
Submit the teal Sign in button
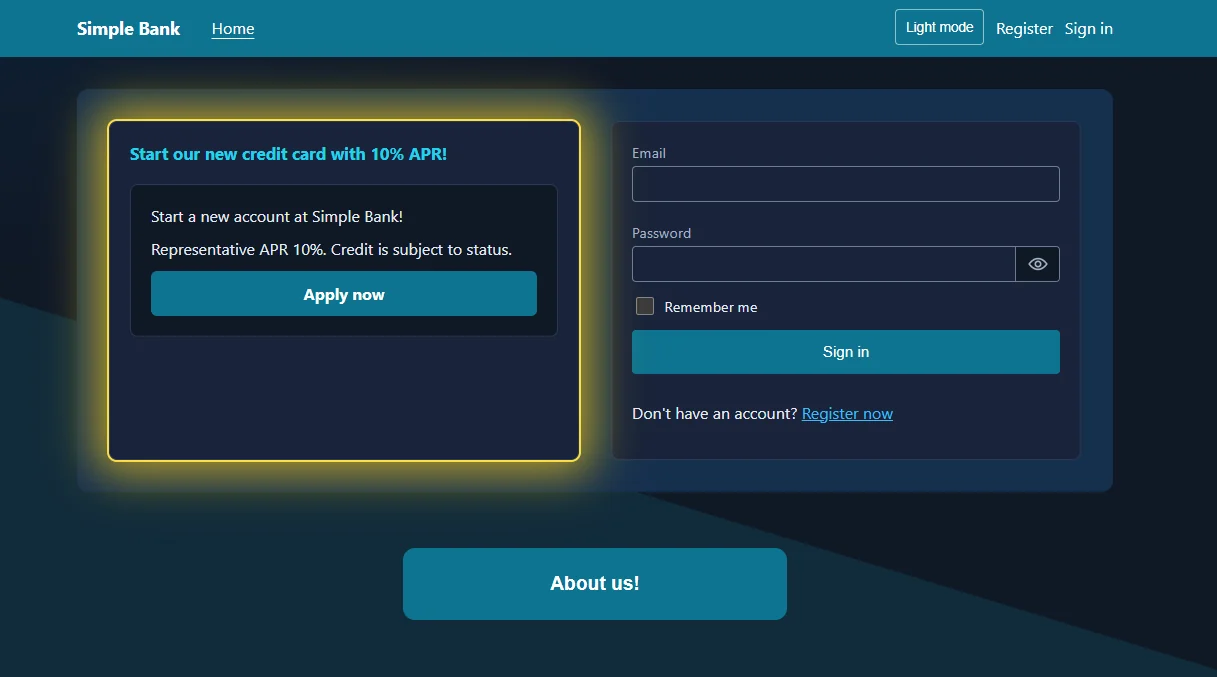pyautogui.click(x=846, y=352)
